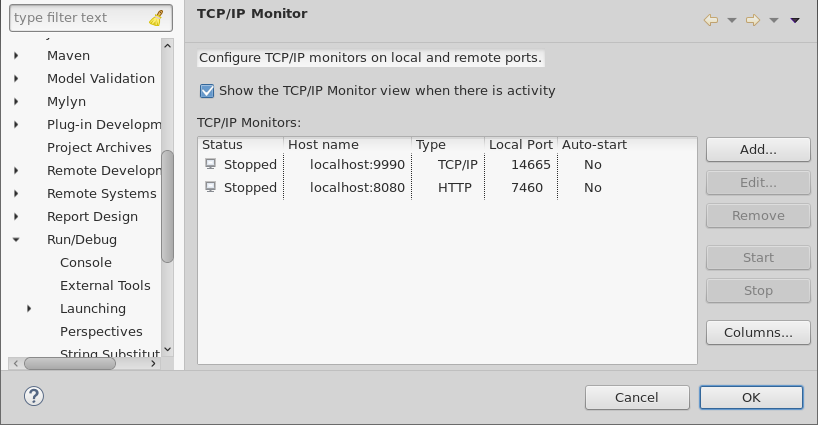Click the Cancel button

coord(636,397)
